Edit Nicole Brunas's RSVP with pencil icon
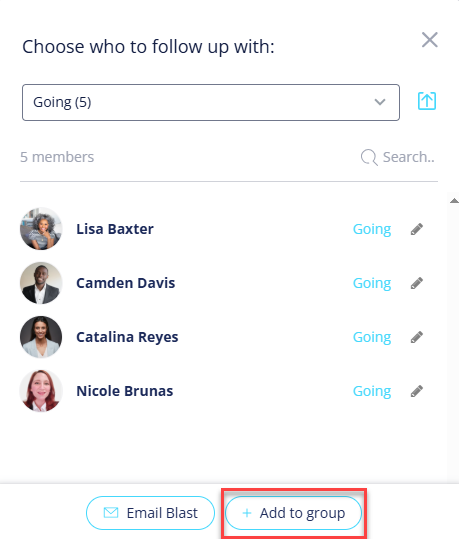 (417, 391)
